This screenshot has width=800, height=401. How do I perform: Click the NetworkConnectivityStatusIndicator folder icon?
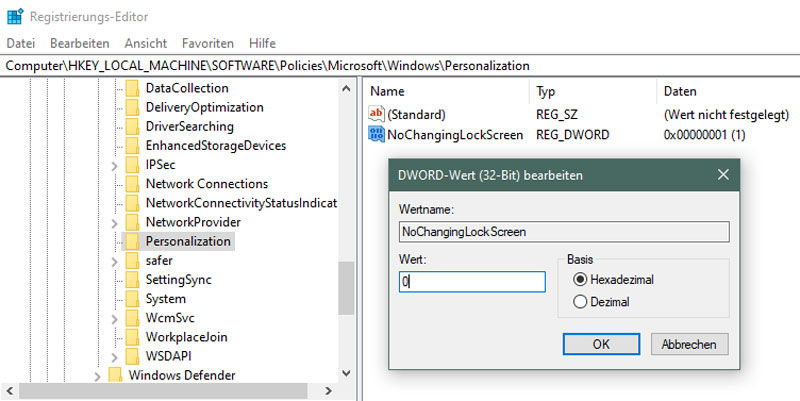tap(132, 203)
